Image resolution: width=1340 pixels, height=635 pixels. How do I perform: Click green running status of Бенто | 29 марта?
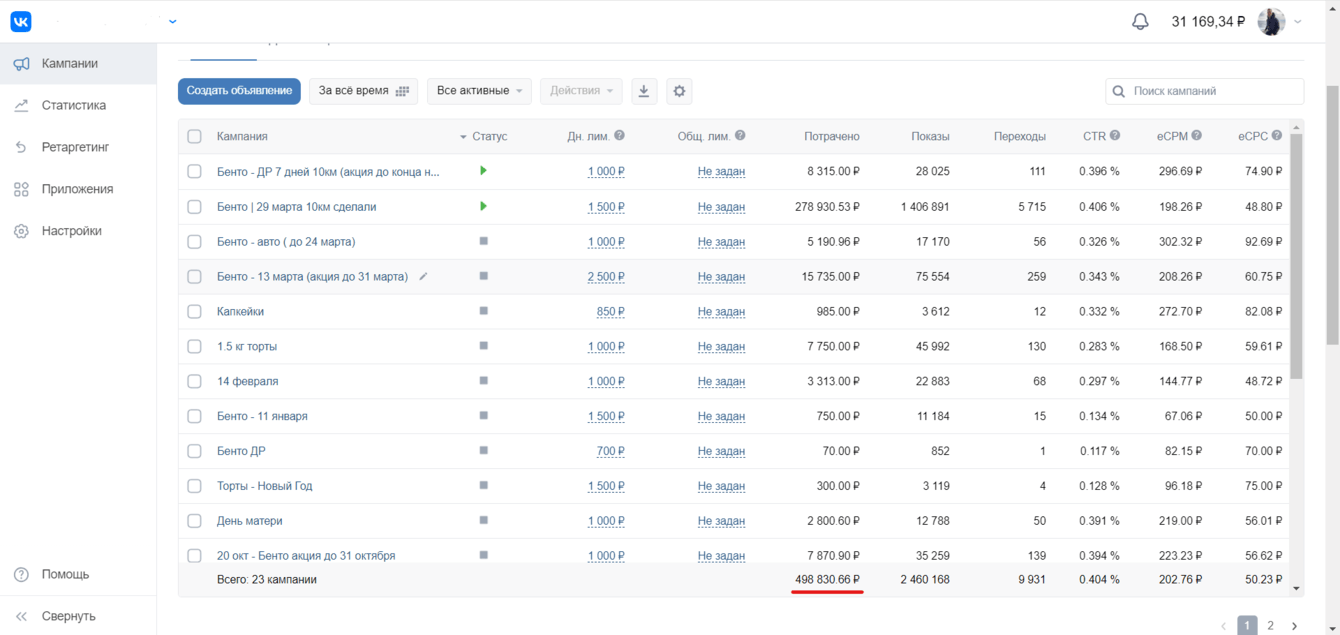point(483,206)
